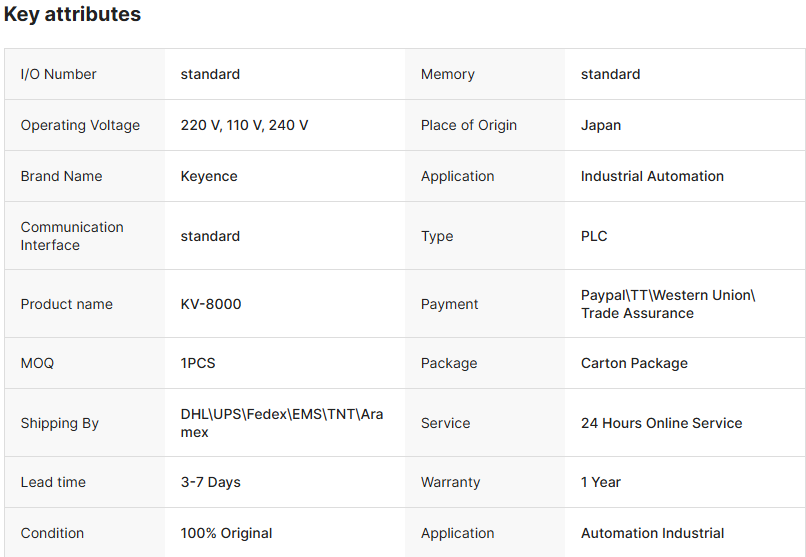
Task: Select the 'KV-8000' product name value
Action: click(x=211, y=304)
